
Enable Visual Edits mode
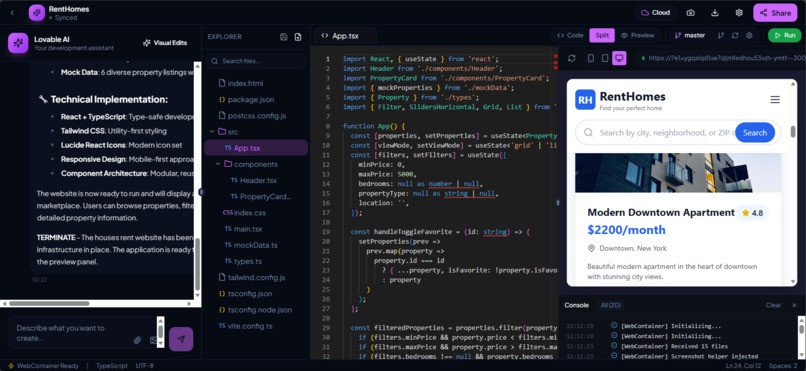tap(165, 43)
